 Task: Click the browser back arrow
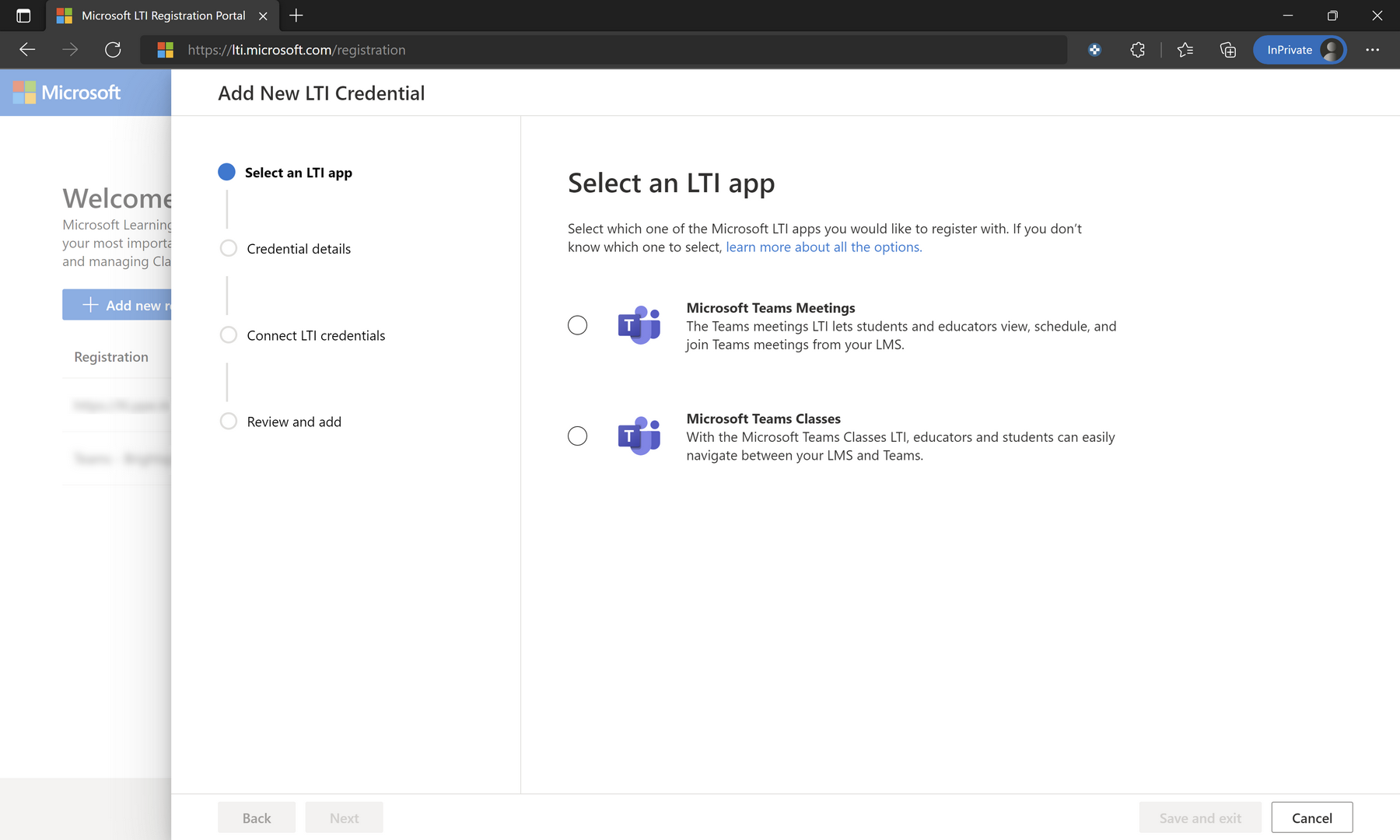coord(26,49)
